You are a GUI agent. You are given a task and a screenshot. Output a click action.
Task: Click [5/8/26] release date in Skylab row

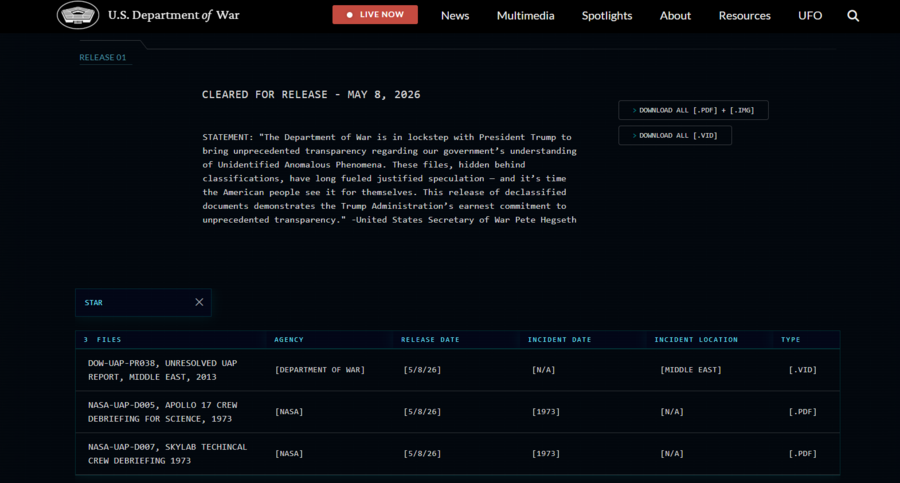tap(422, 454)
